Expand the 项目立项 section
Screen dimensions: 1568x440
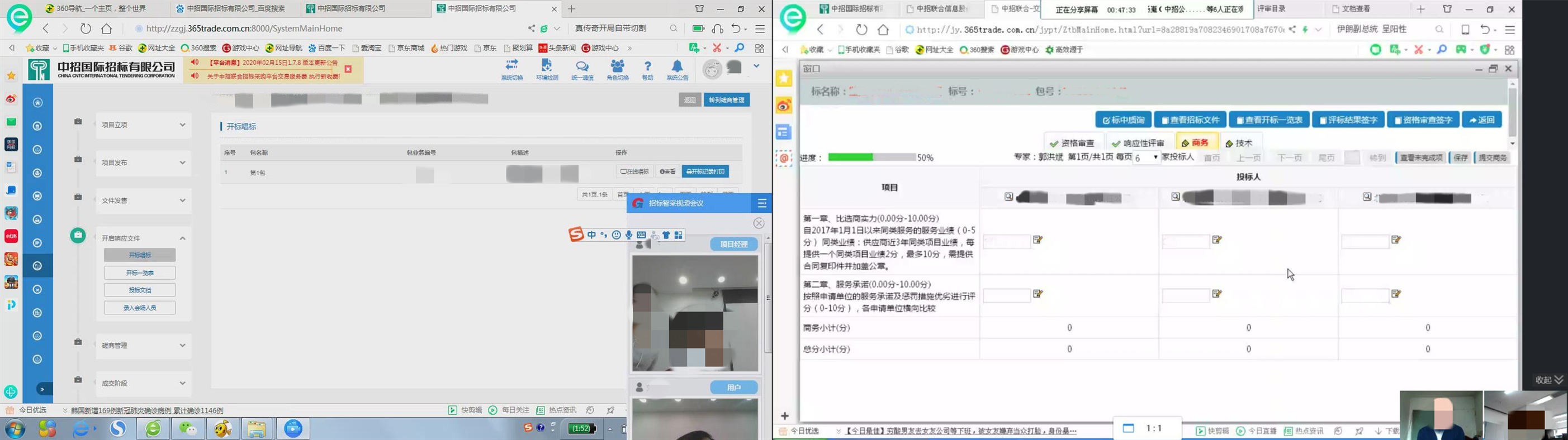pos(143,125)
